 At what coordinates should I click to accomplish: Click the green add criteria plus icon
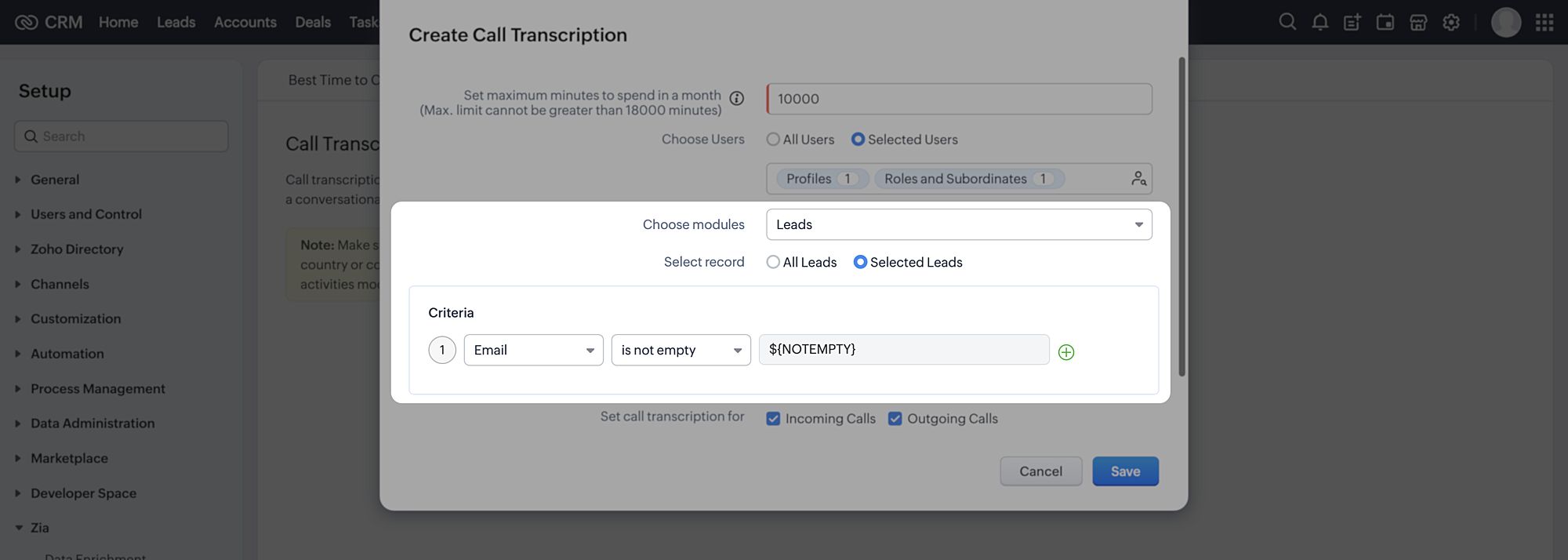click(x=1066, y=352)
